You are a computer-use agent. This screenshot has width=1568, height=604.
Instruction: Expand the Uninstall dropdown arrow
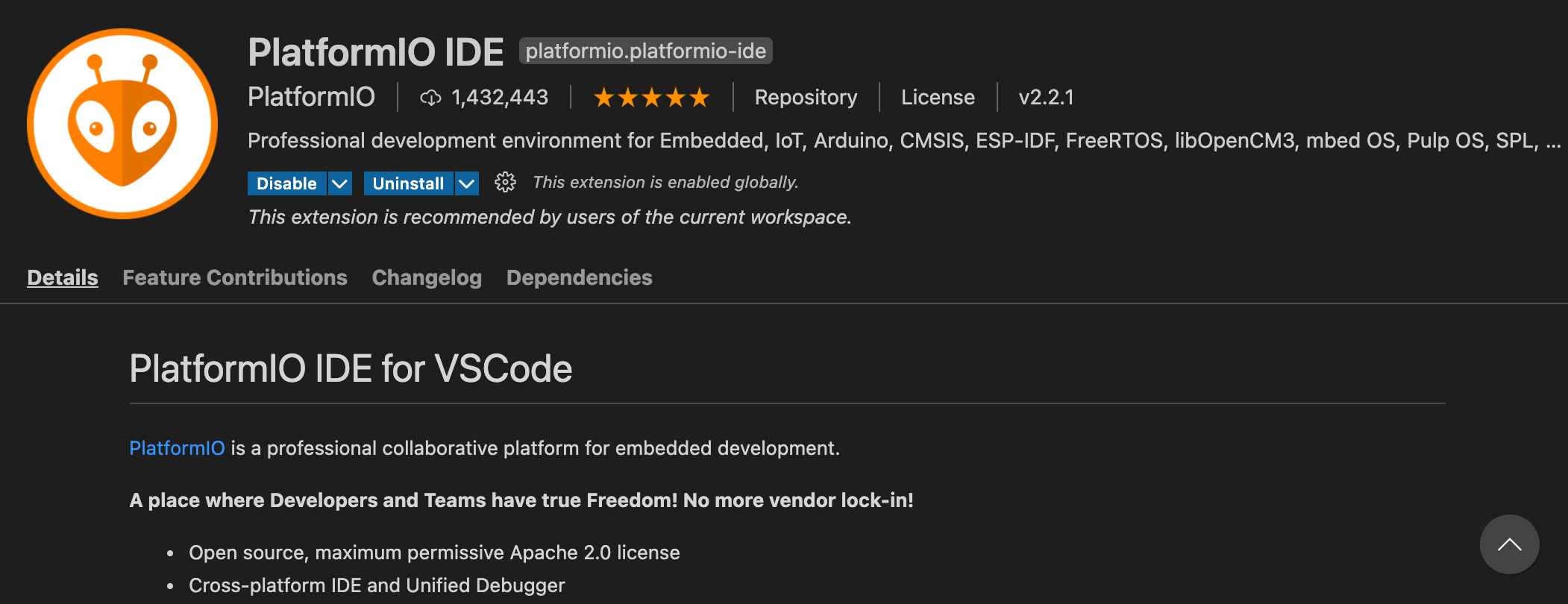(467, 183)
